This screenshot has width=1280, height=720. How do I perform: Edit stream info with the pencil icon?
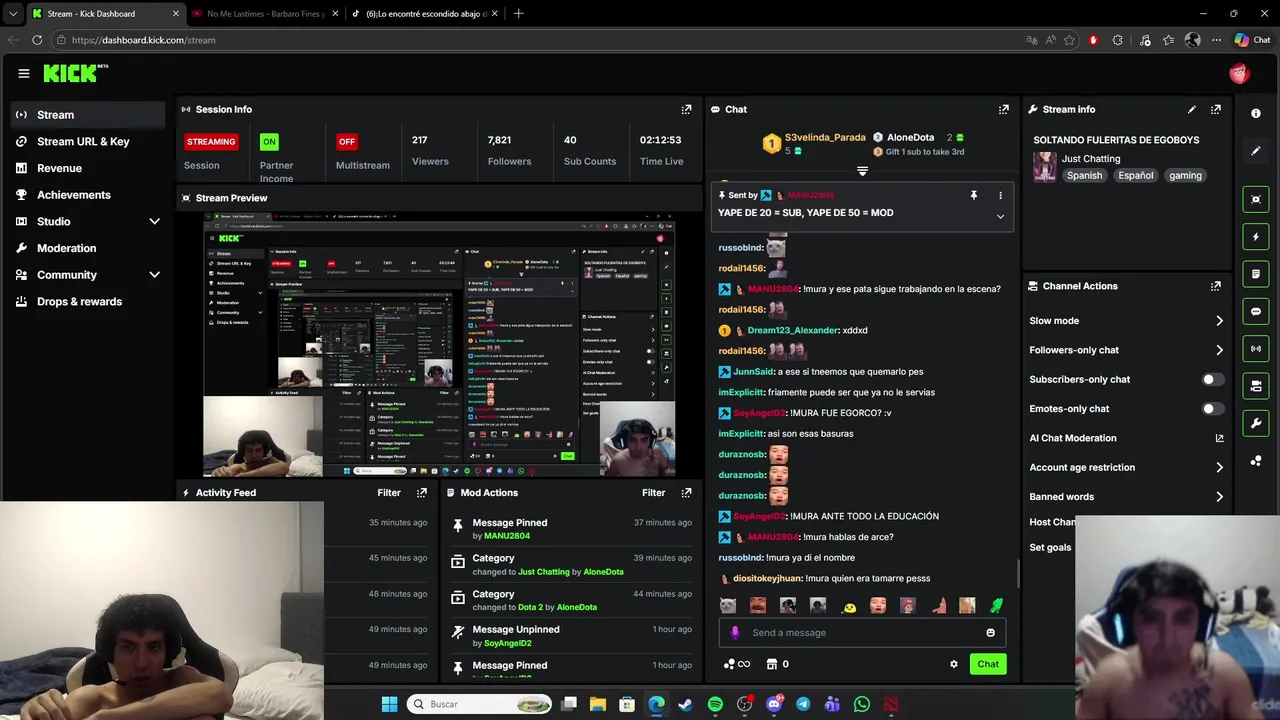coord(1191,109)
